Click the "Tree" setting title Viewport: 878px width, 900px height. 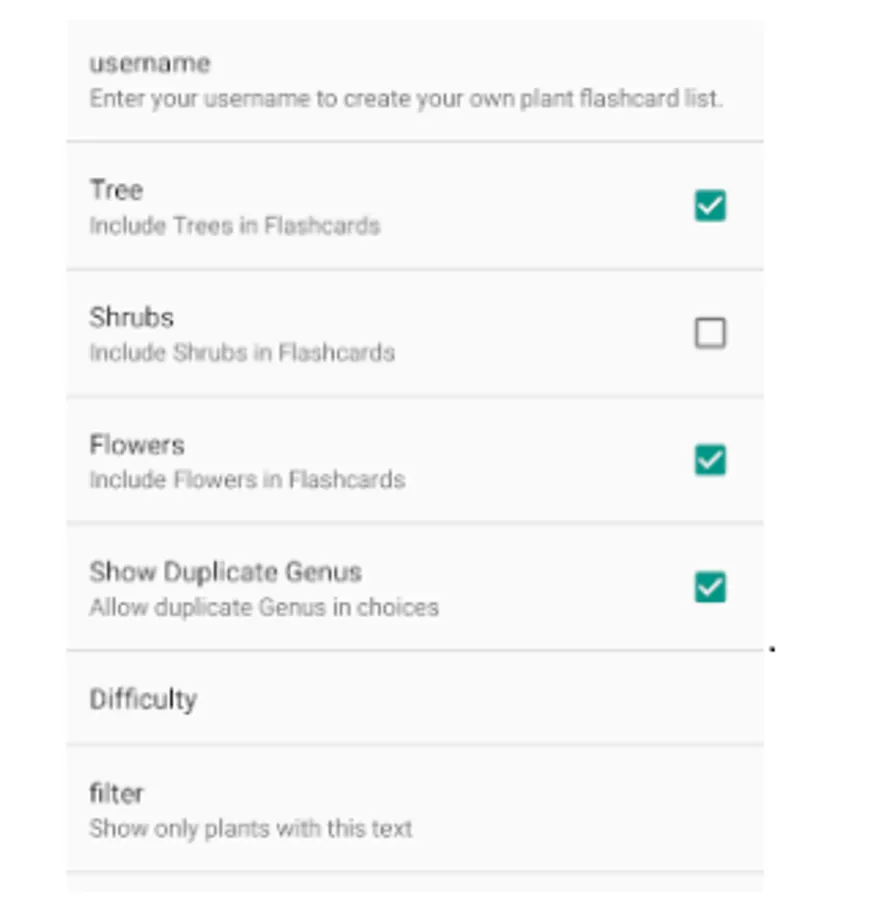pos(116,190)
